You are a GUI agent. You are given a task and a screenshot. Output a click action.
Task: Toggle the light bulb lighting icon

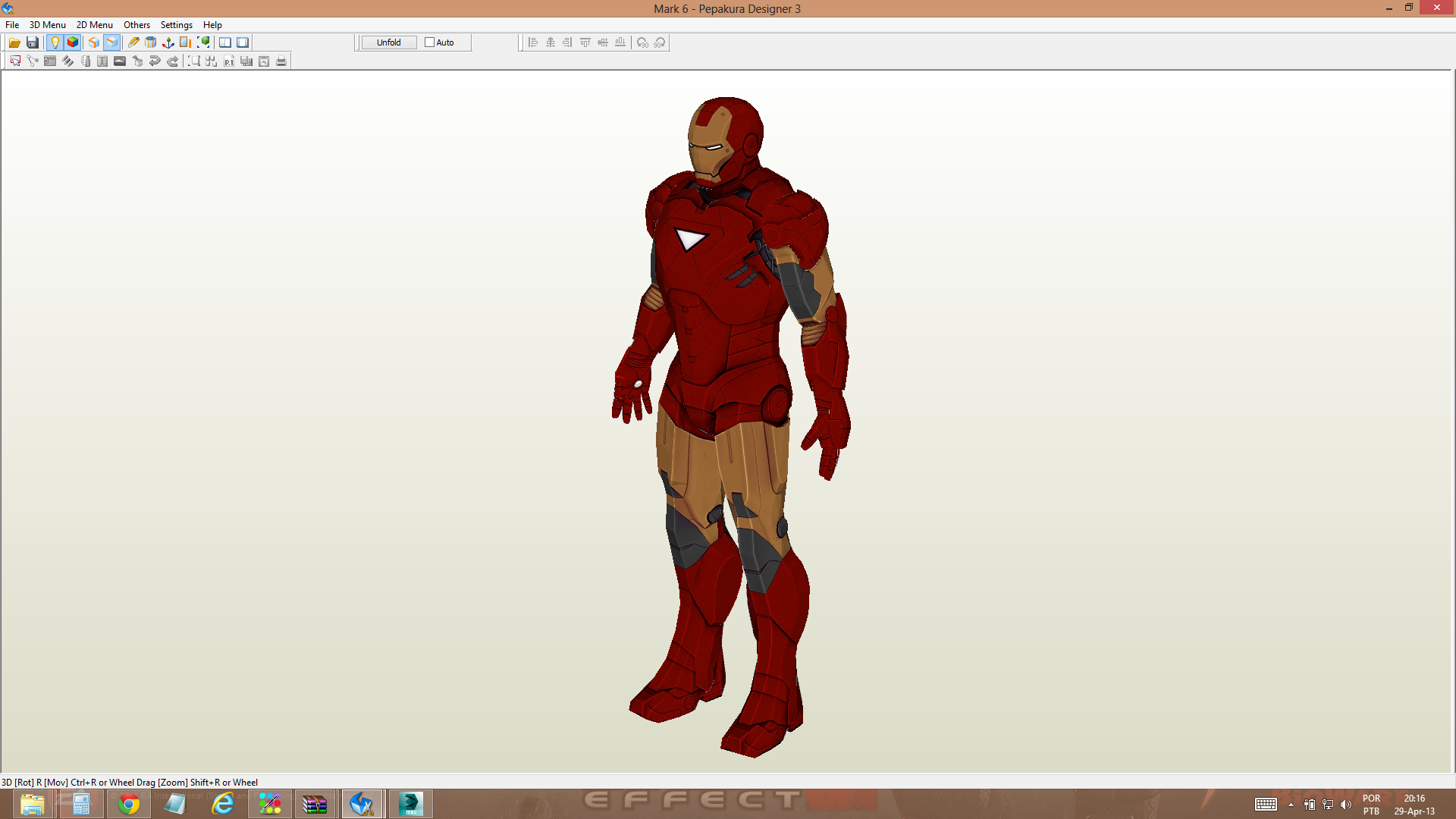55,42
